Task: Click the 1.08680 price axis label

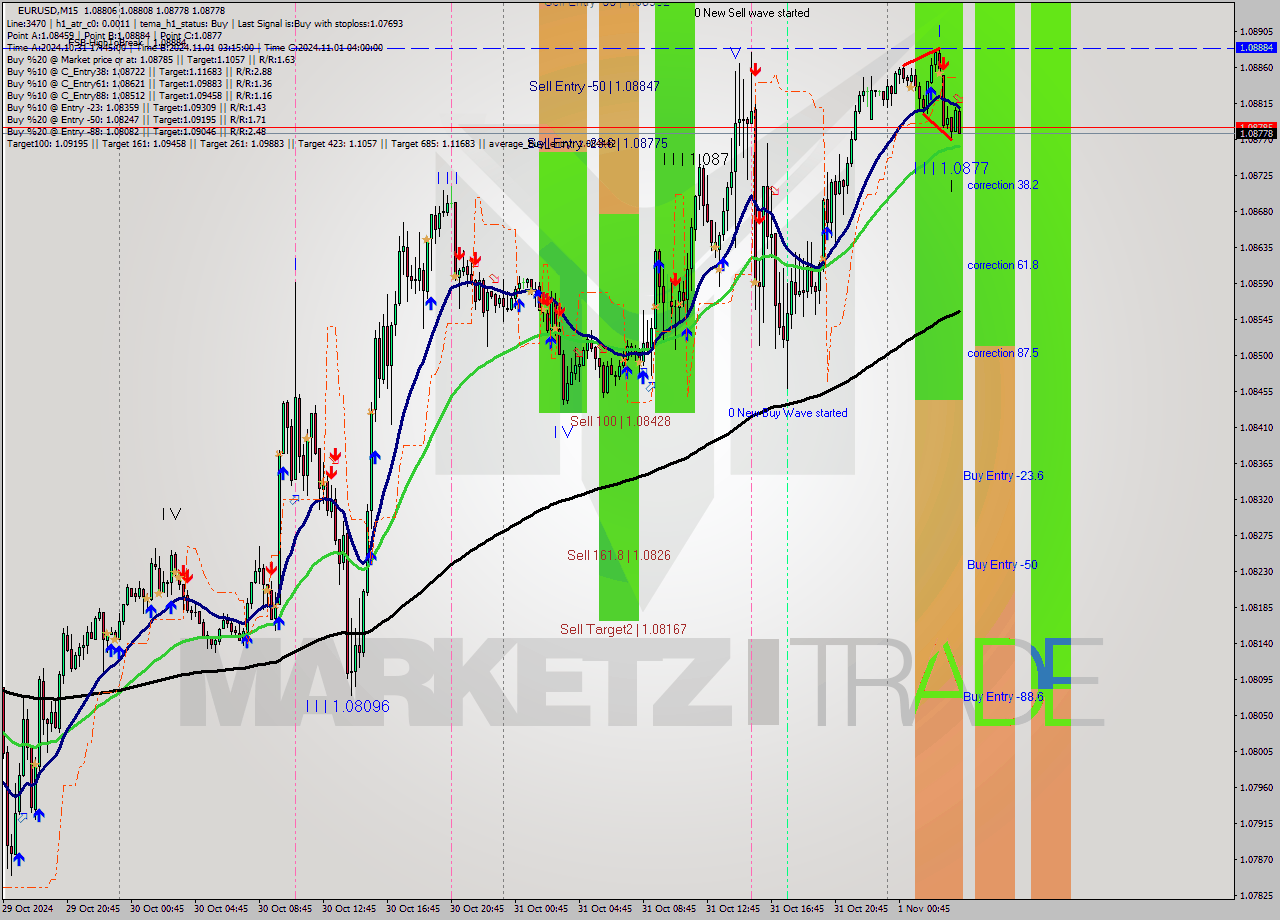Action: coord(1256,212)
